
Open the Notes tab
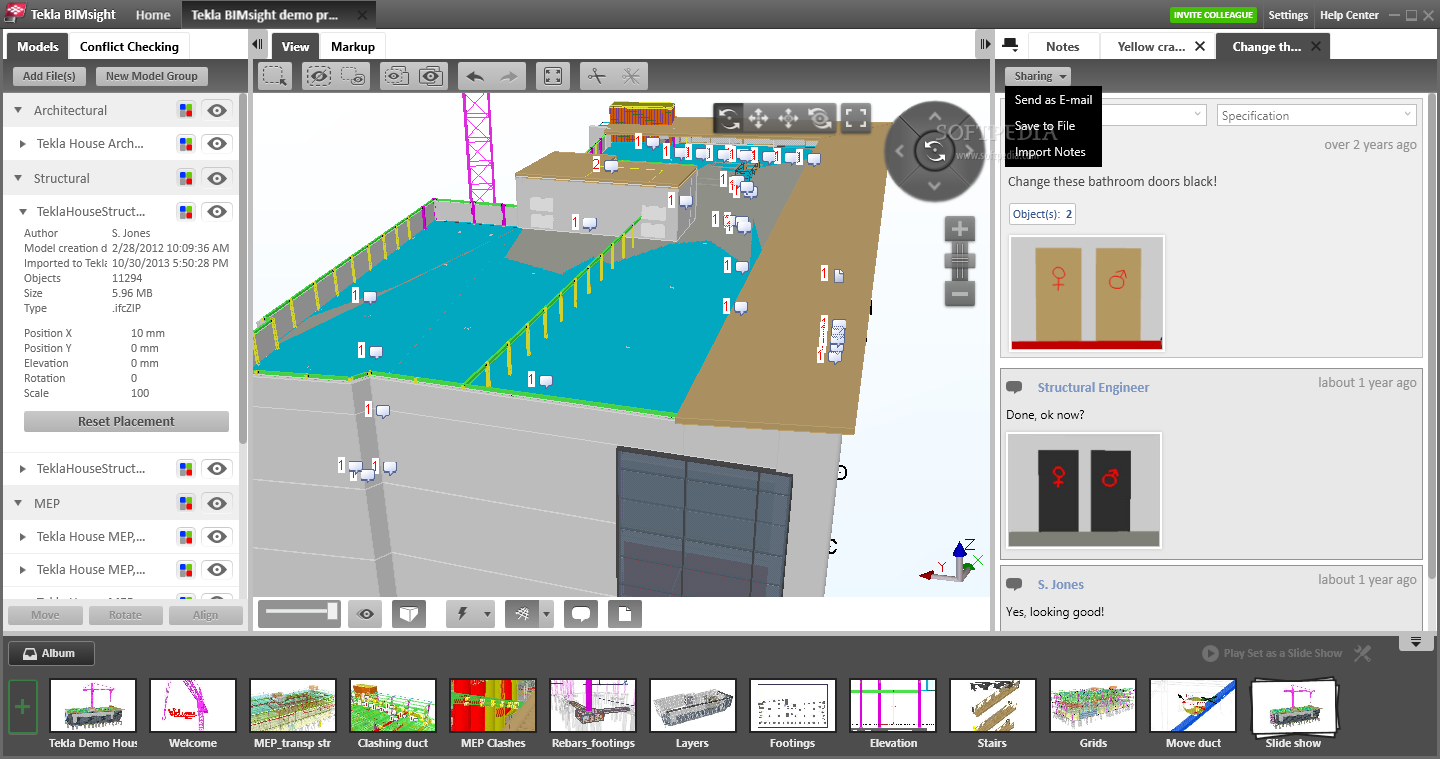coord(1062,46)
